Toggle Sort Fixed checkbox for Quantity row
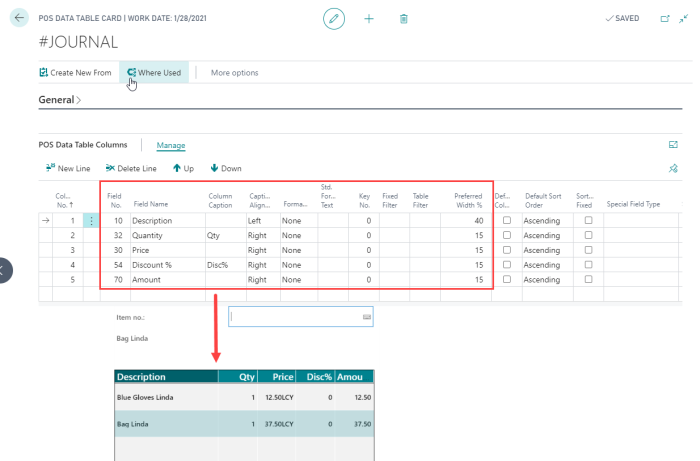Viewport: 700px width, 461px height. click(588, 235)
